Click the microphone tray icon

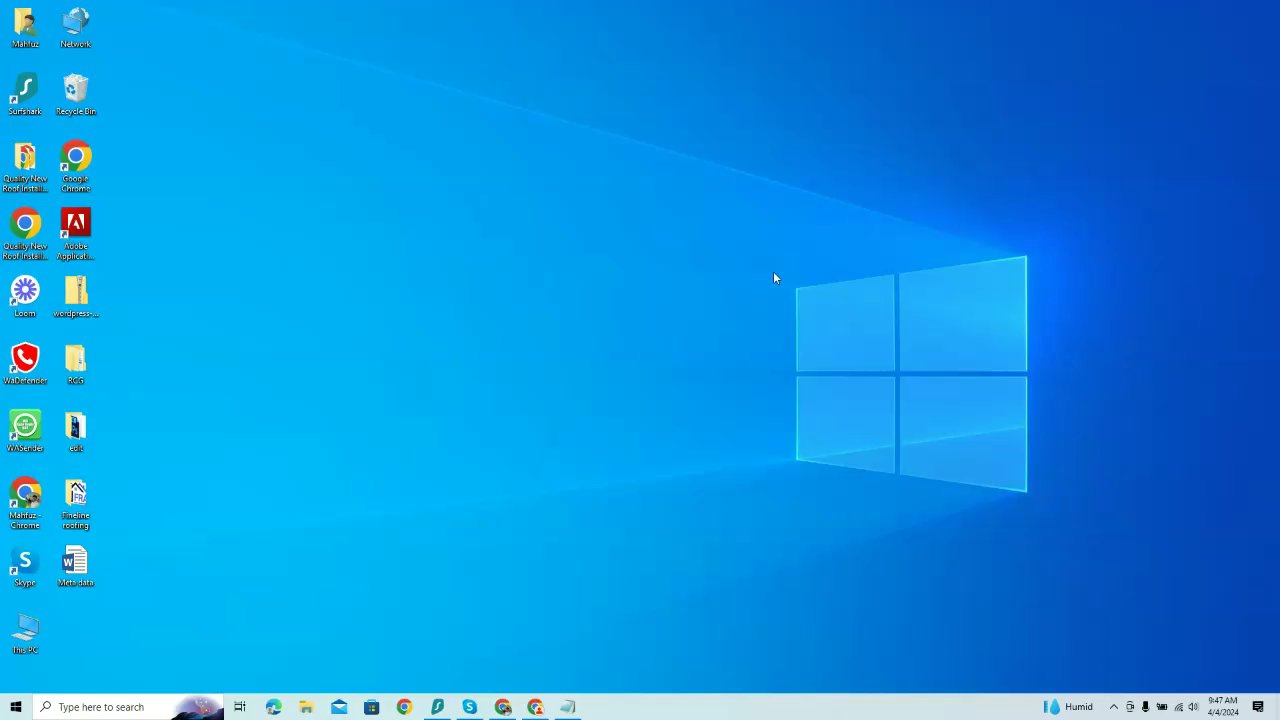[x=1145, y=707]
